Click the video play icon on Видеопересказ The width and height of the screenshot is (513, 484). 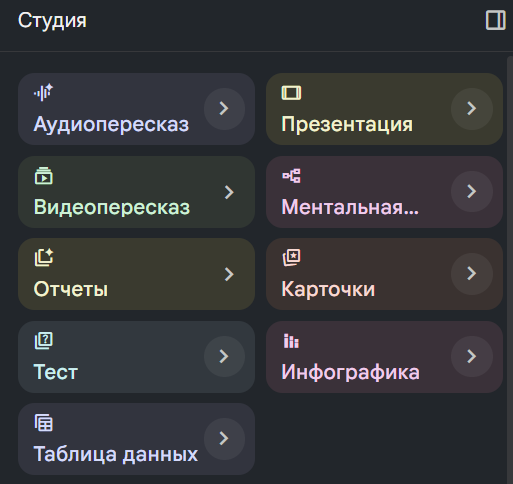[x=44, y=176]
